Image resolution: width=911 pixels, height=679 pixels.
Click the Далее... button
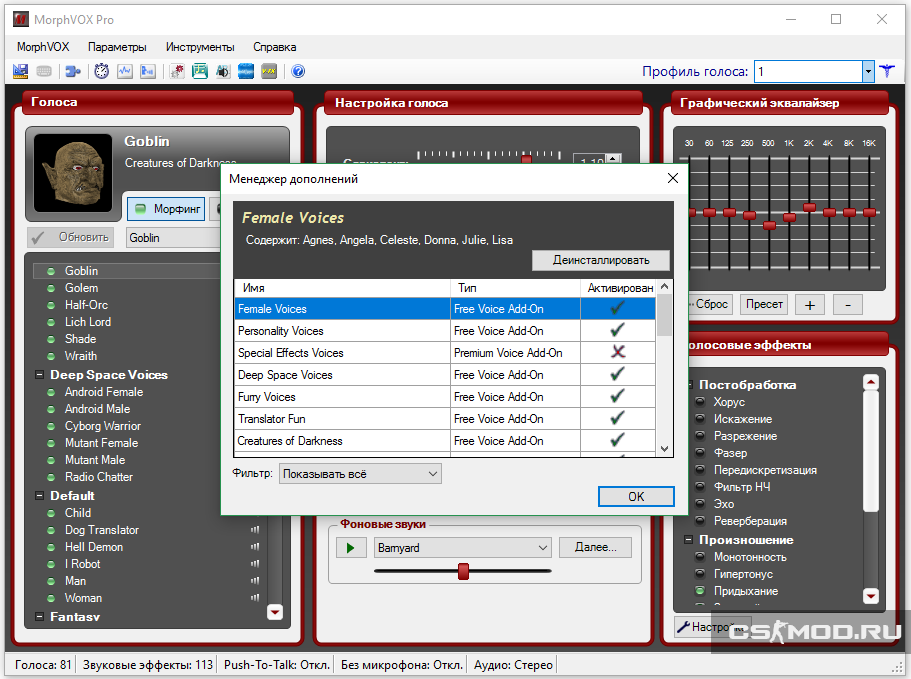click(x=596, y=547)
